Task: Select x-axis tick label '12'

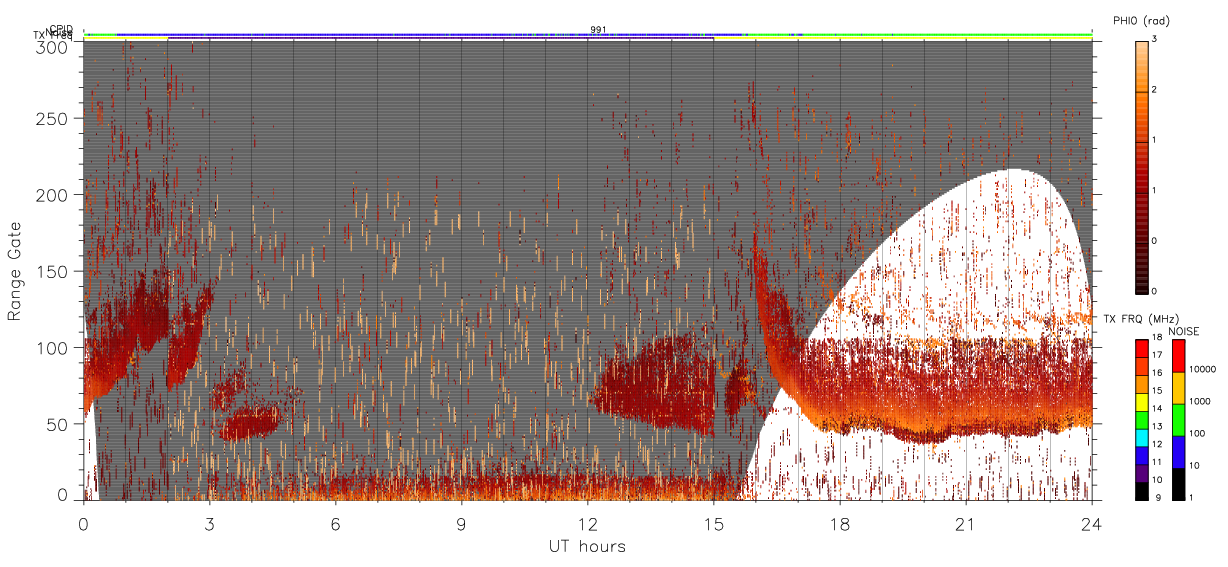Action: click(x=588, y=524)
